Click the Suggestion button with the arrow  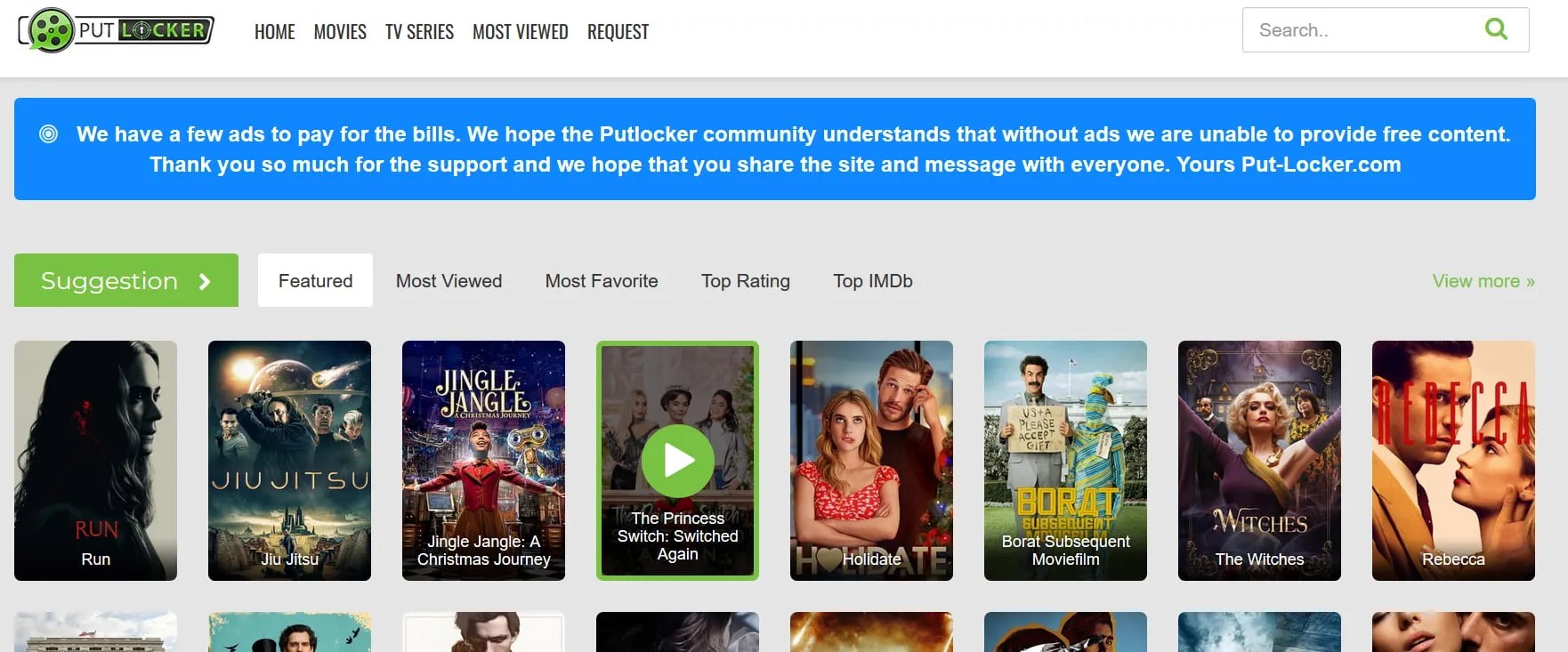coord(126,280)
